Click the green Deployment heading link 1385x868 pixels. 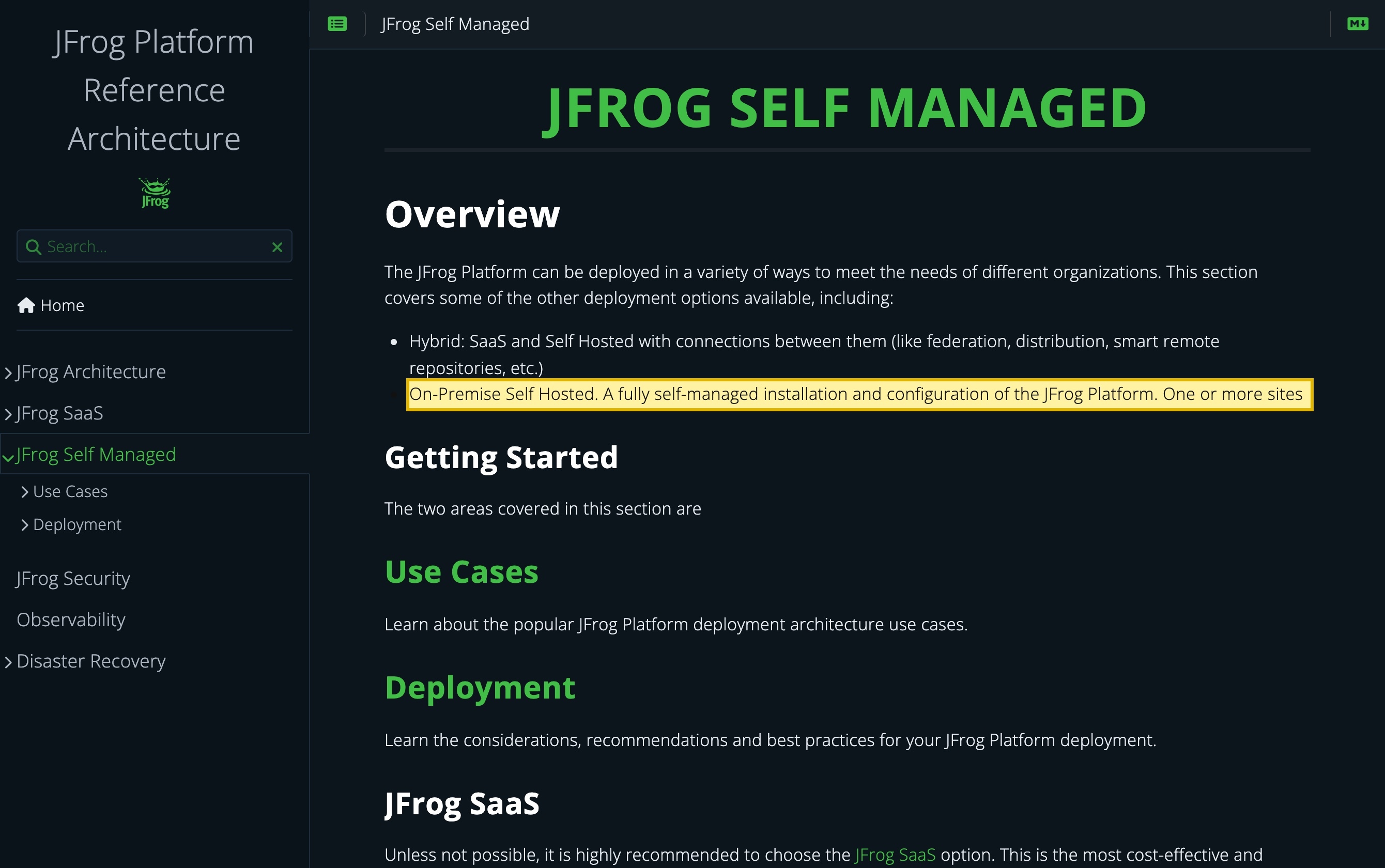tap(480, 688)
